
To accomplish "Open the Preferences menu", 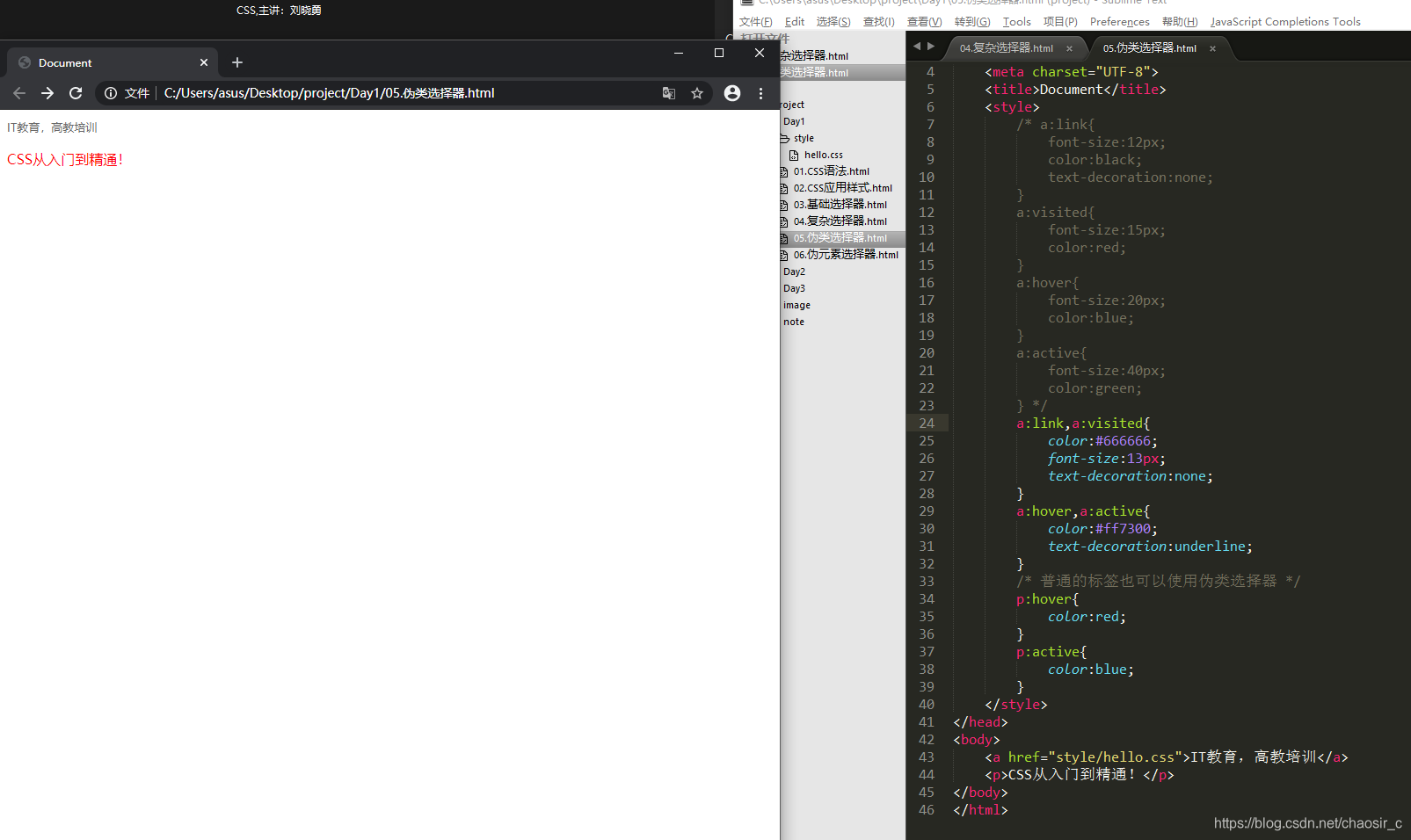I will click(1119, 22).
